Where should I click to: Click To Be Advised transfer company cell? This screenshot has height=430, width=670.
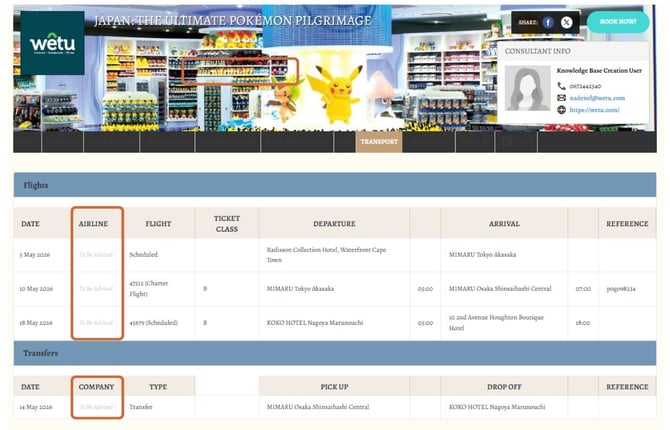point(96,407)
